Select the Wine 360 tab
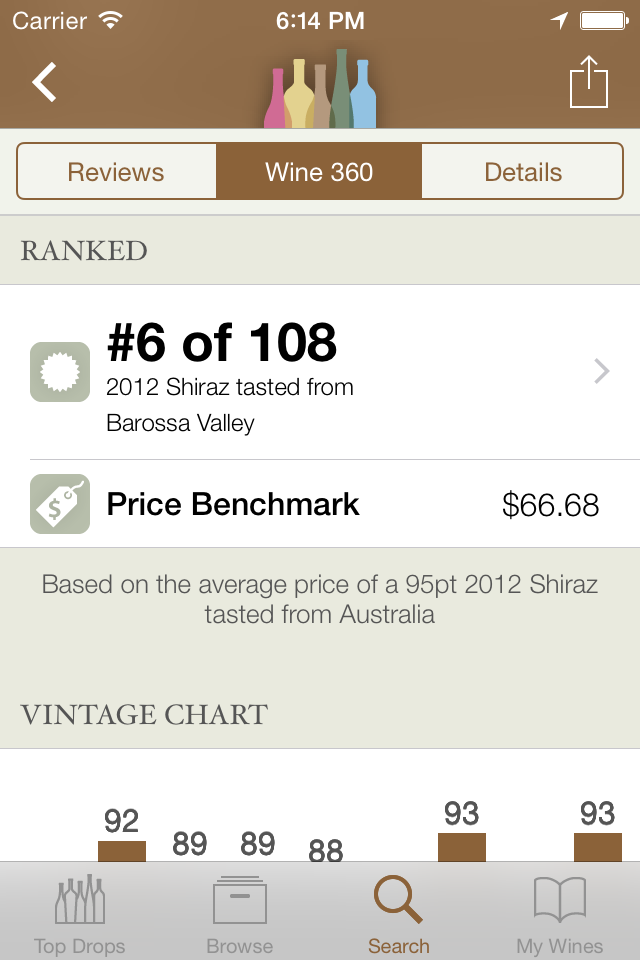The width and height of the screenshot is (640, 960). [319, 172]
